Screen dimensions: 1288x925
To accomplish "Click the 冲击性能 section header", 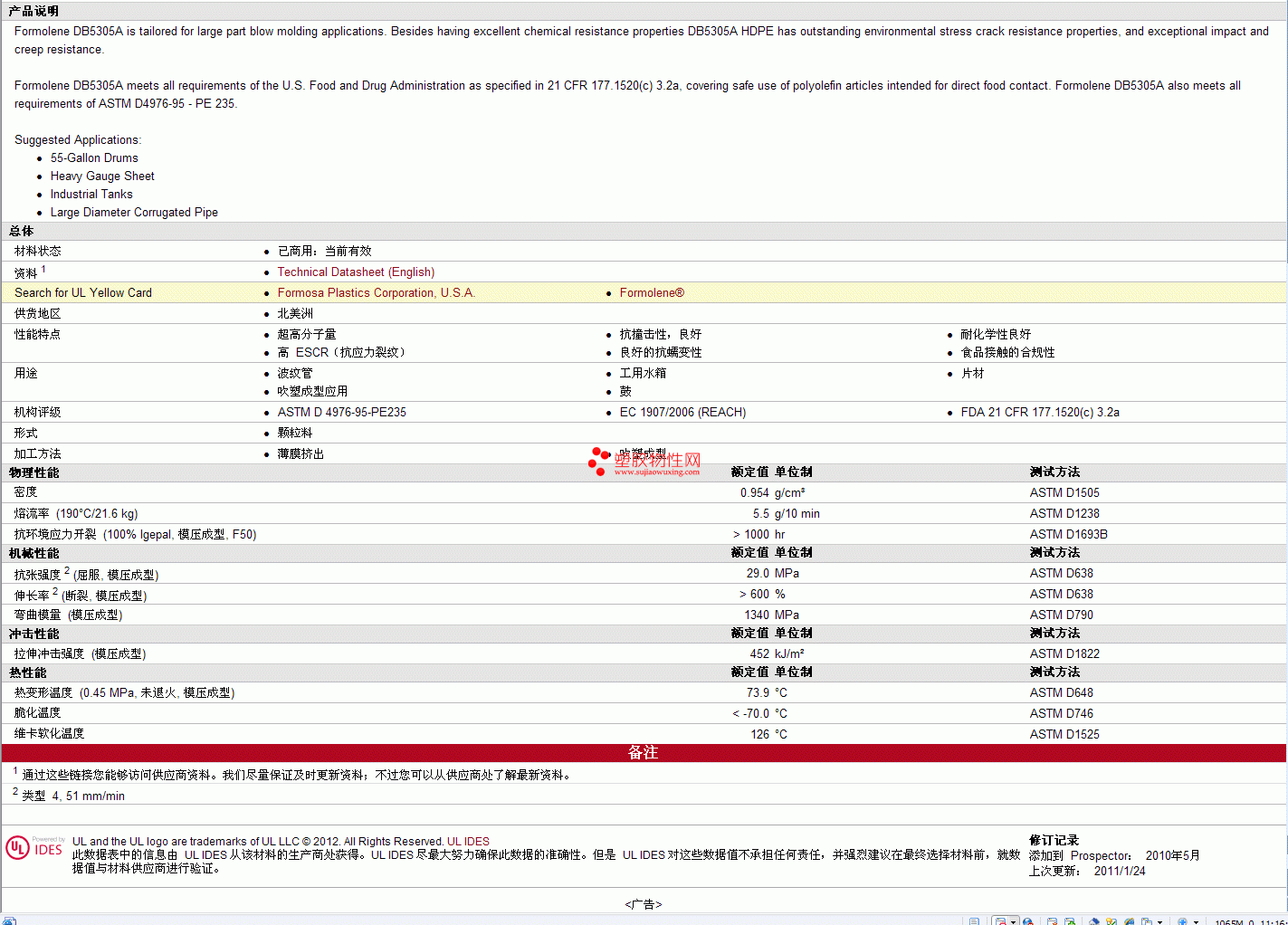I will coord(34,634).
